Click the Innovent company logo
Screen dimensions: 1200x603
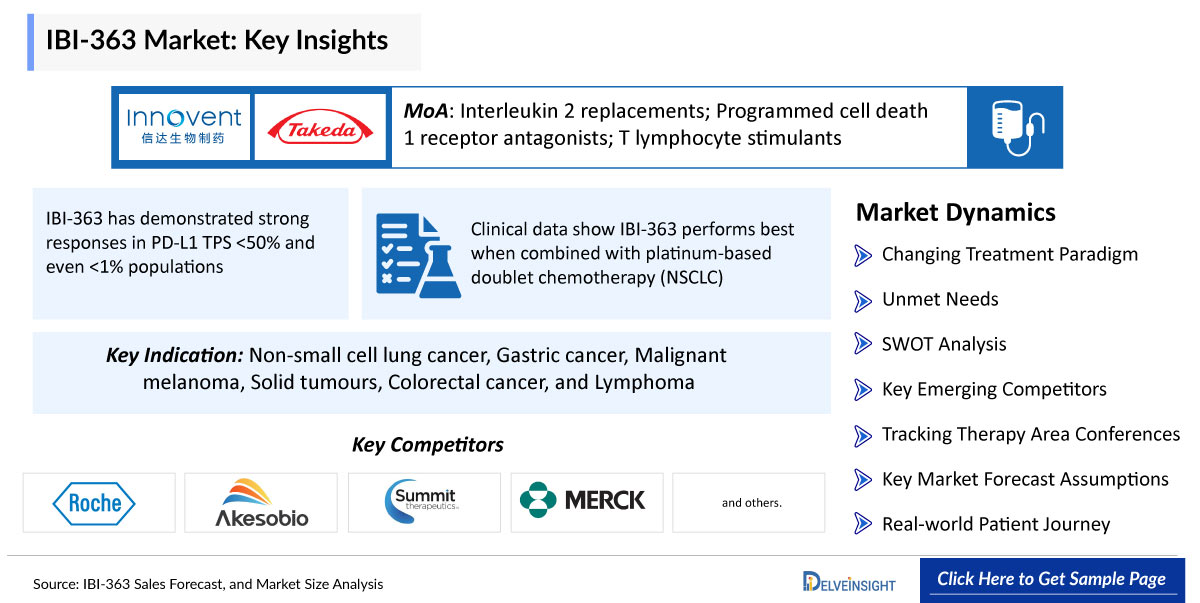pyautogui.click(x=184, y=127)
